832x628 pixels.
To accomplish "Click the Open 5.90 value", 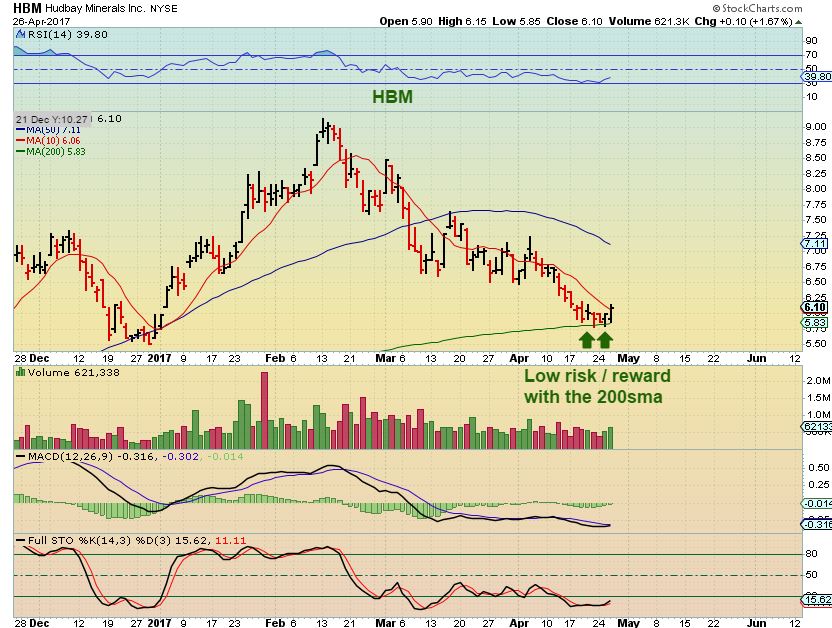I will coord(406,22).
